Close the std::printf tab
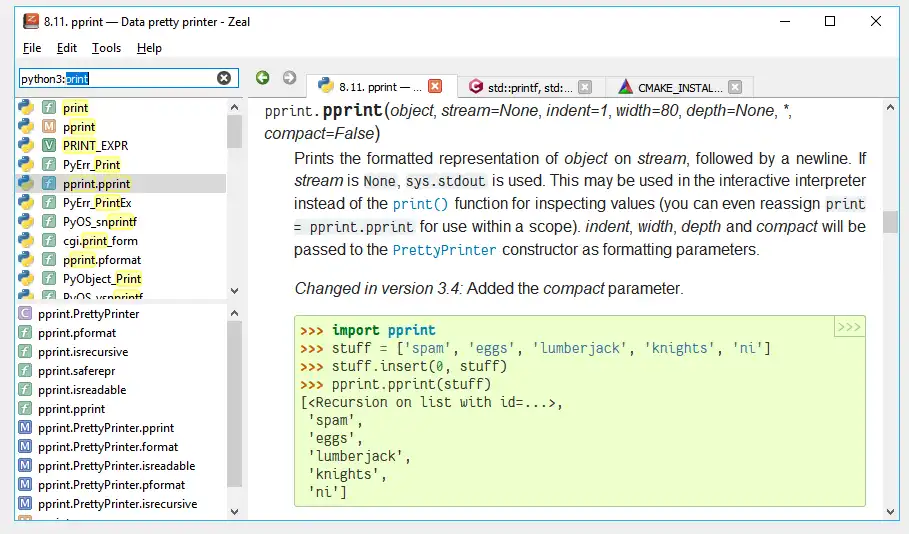This screenshot has width=909, height=534. click(x=585, y=87)
